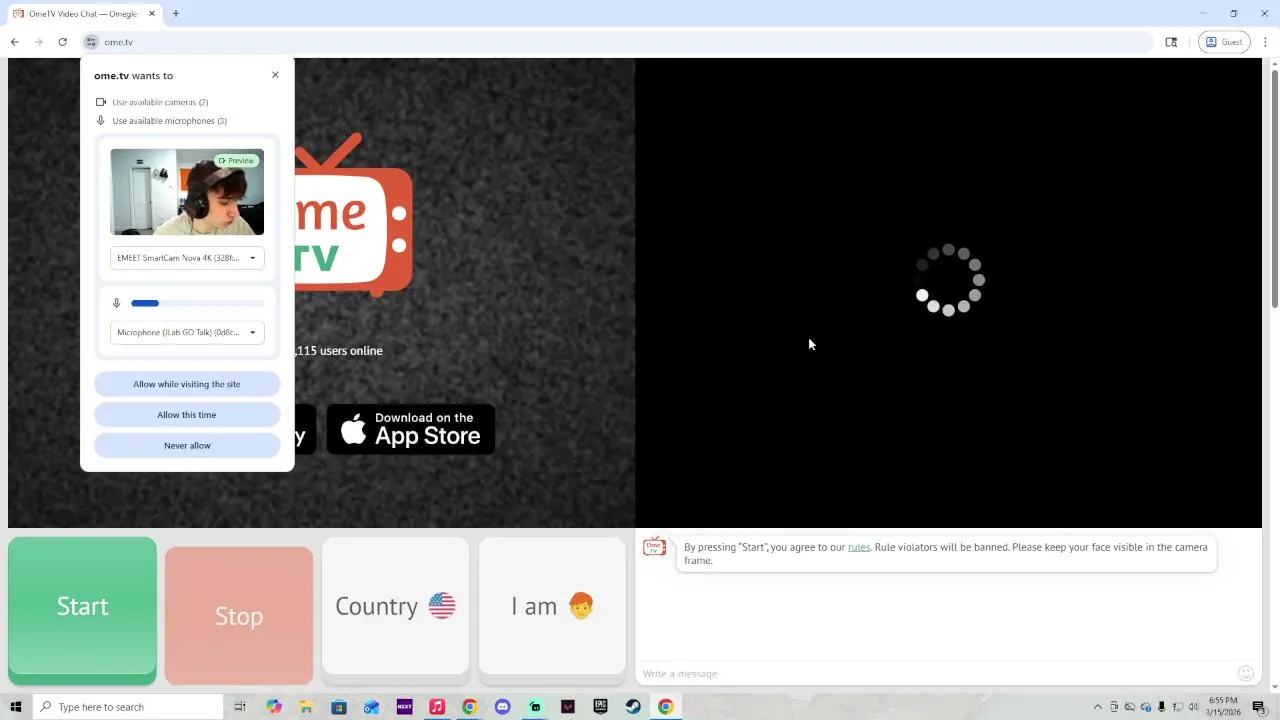Click the Use available cameras (2) text

(160, 102)
